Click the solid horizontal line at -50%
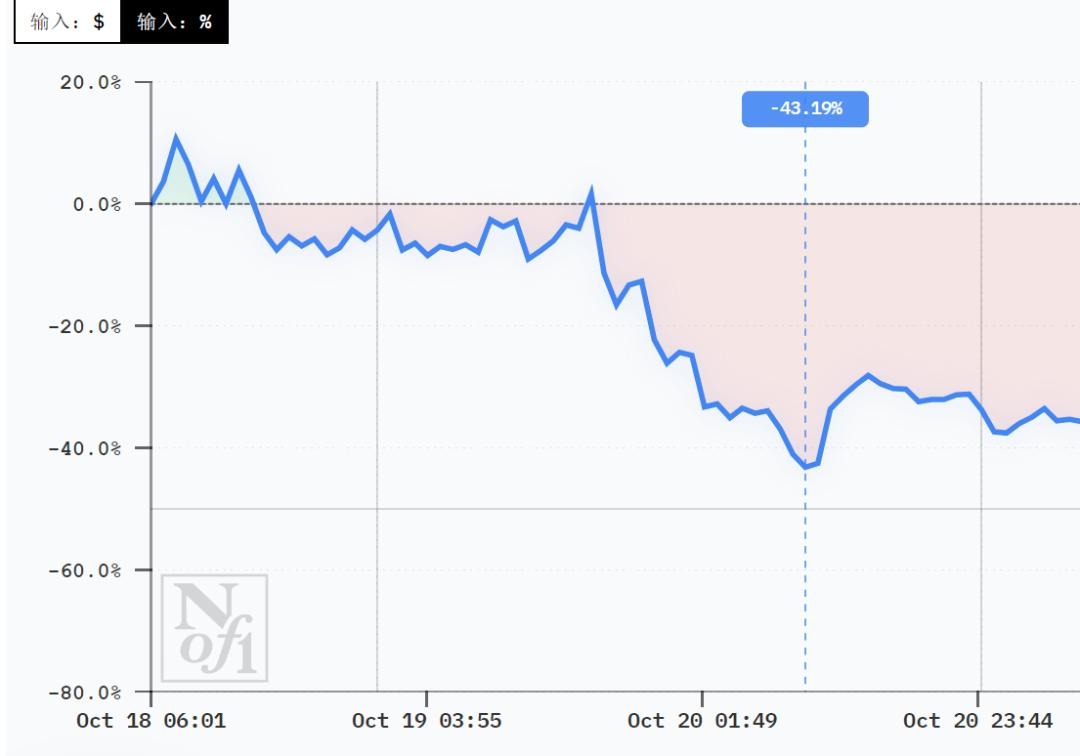 point(500,509)
